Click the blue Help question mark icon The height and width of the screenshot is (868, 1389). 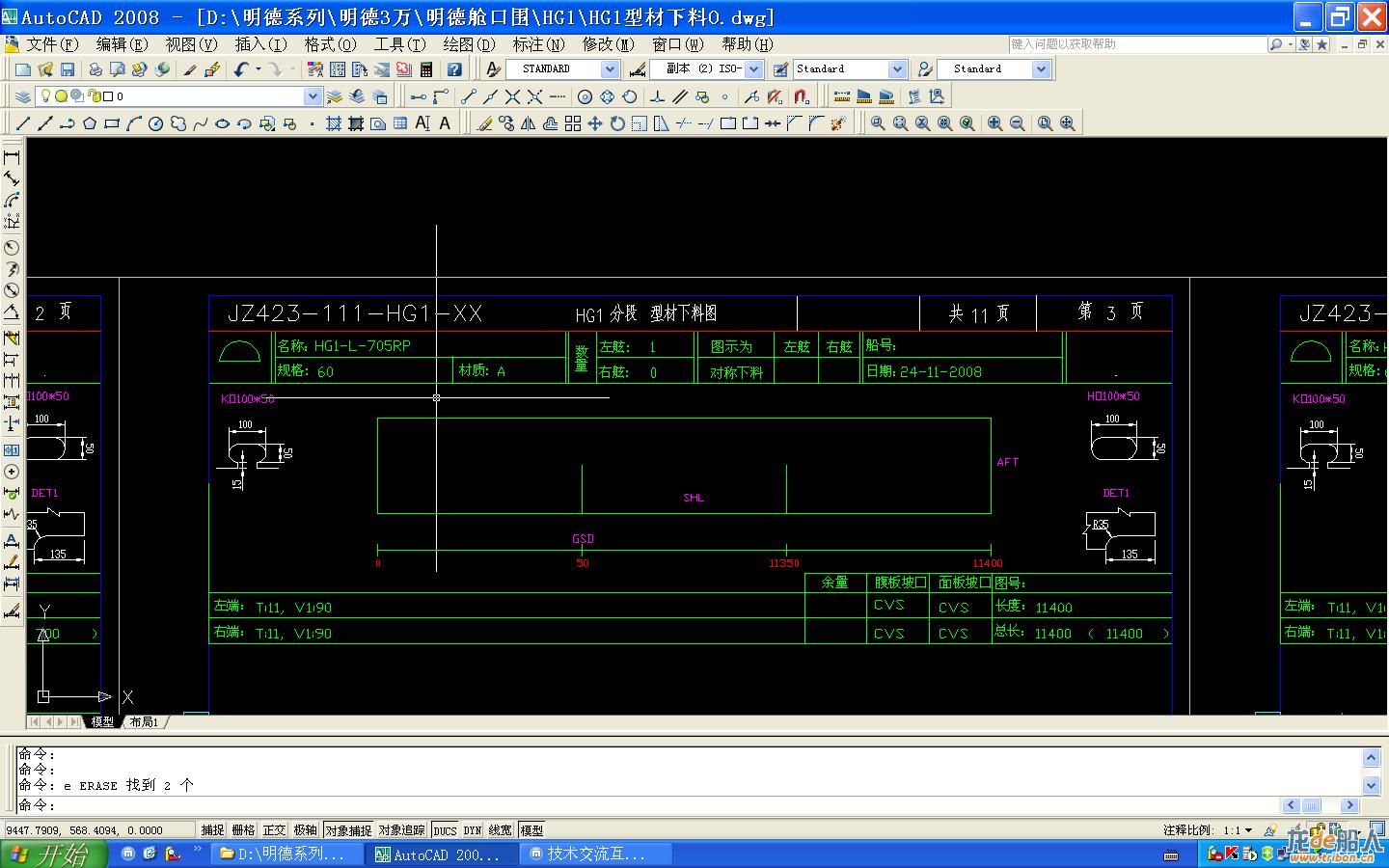(x=454, y=69)
